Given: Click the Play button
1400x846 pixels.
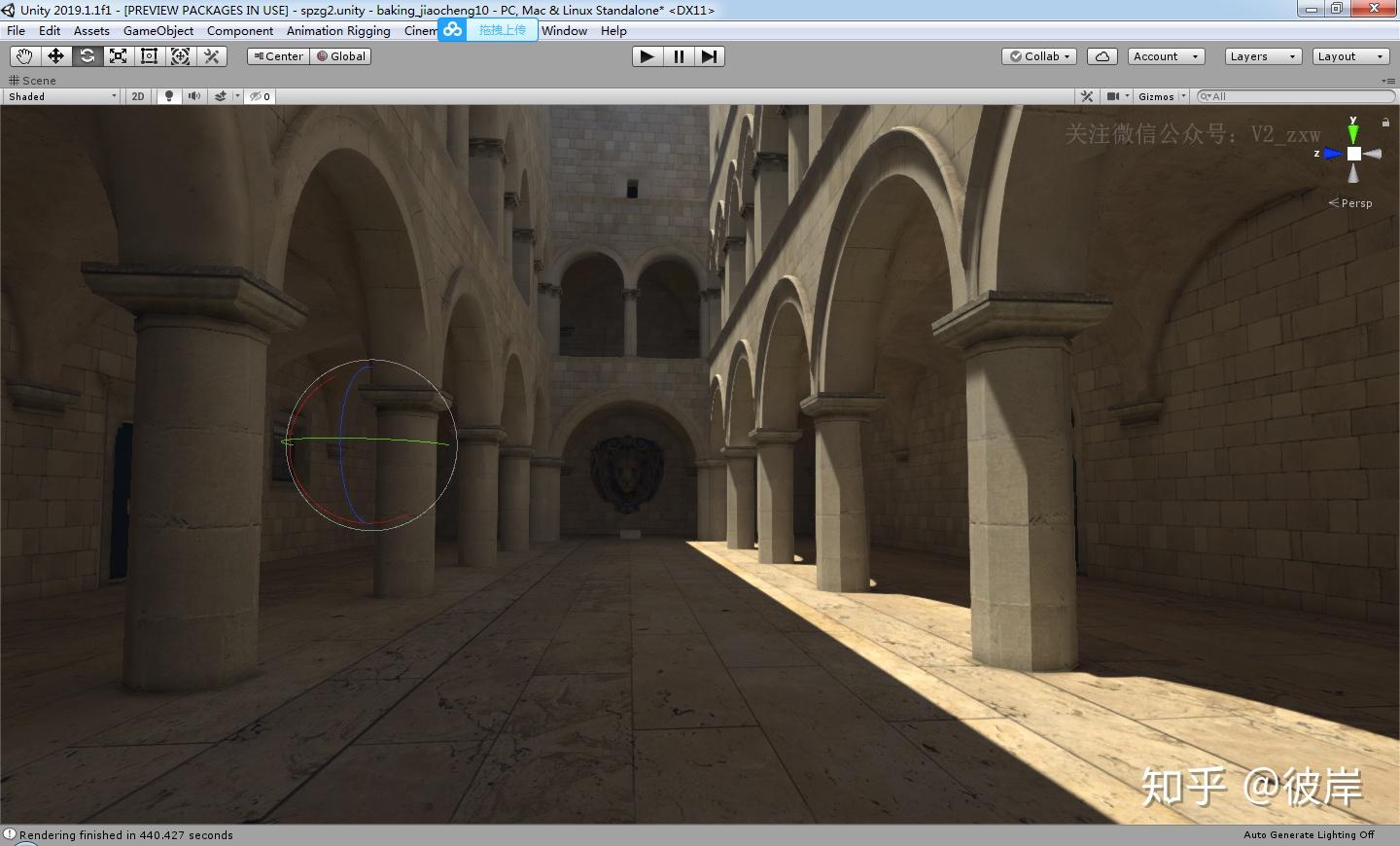Looking at the screenshot, I should point(647,56).
